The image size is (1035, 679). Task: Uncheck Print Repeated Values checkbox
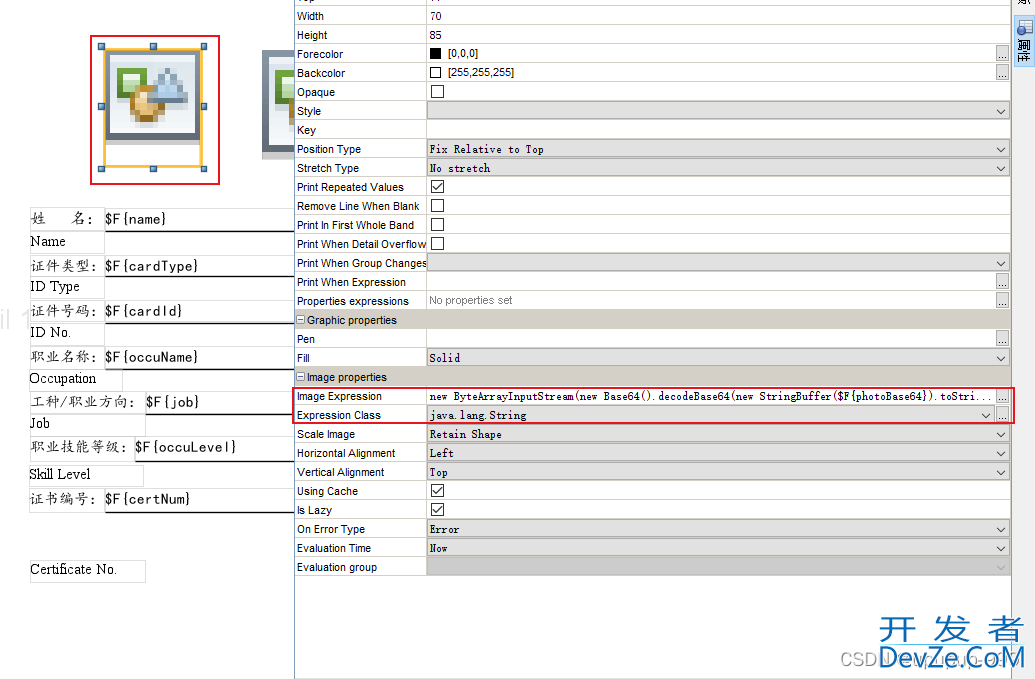click(437, 187)
